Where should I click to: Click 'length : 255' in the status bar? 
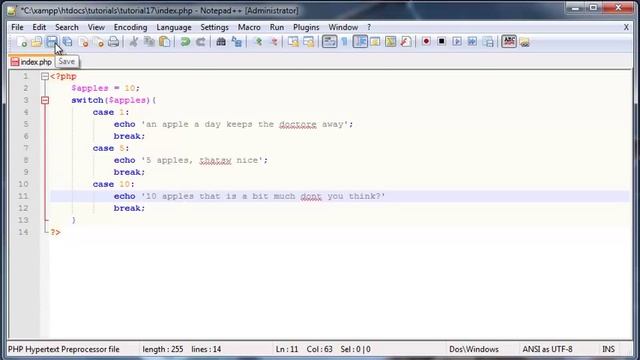click(162, 349)
